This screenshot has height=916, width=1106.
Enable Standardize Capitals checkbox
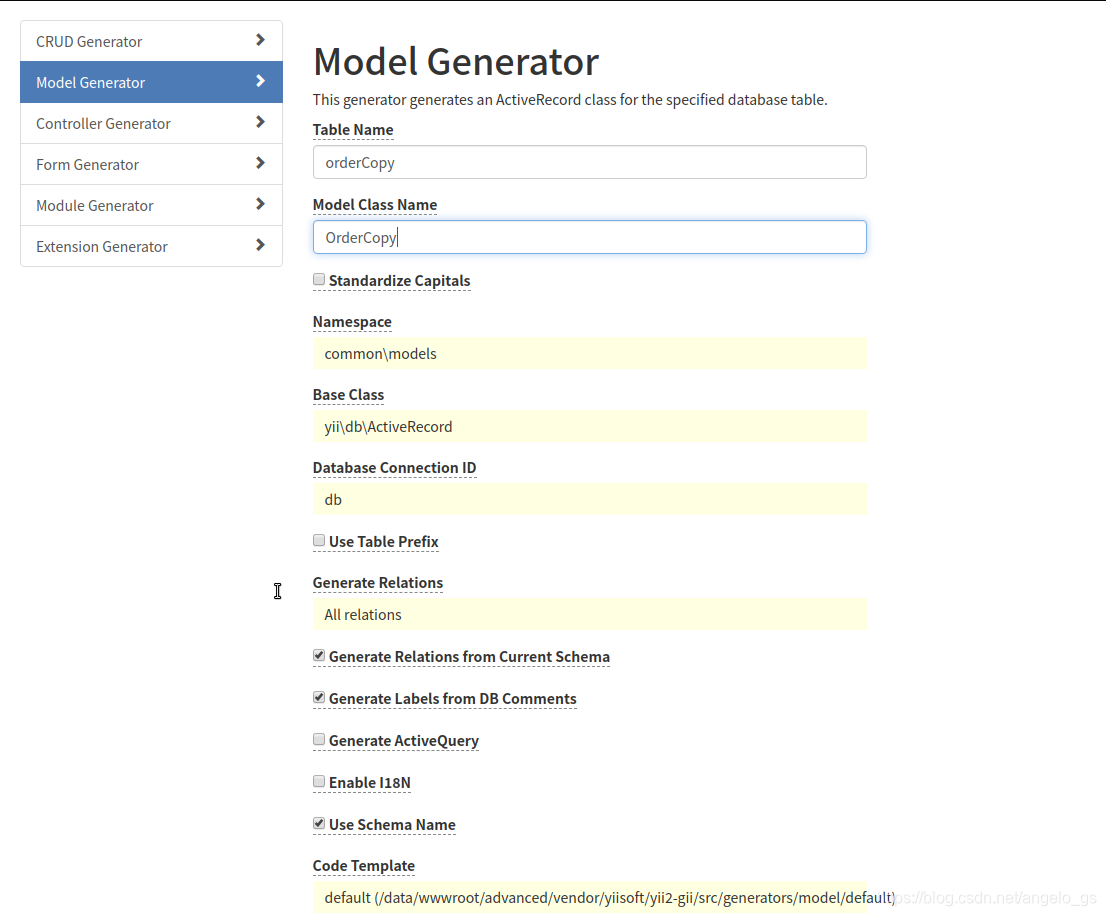tap(319, 280)
